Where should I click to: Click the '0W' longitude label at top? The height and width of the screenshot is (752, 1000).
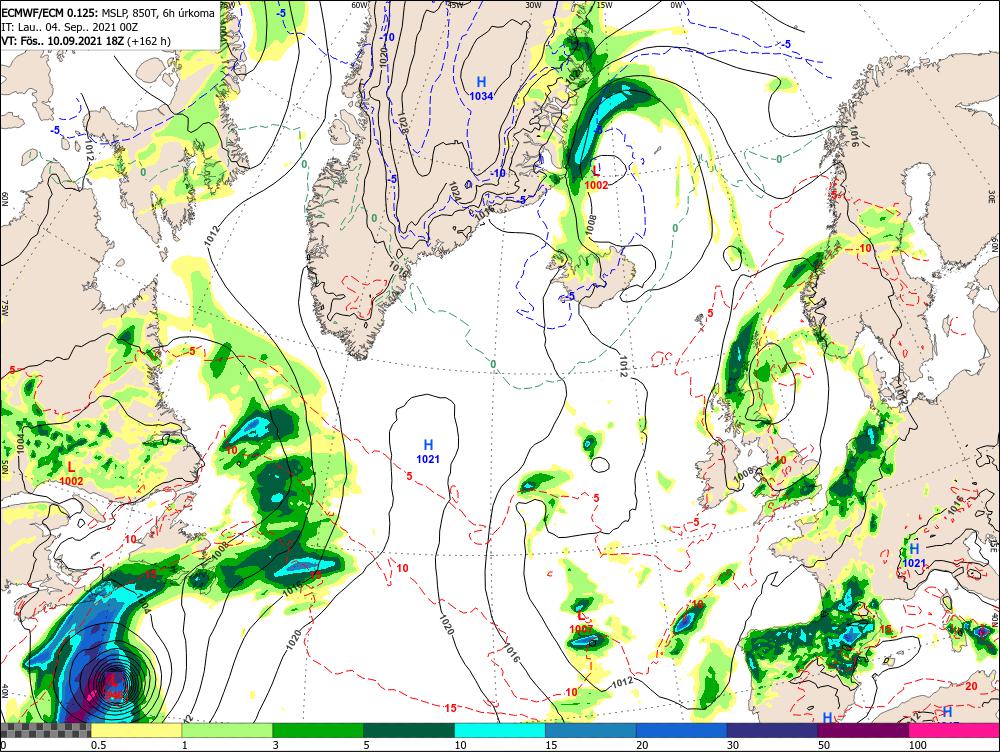point(676,4)
